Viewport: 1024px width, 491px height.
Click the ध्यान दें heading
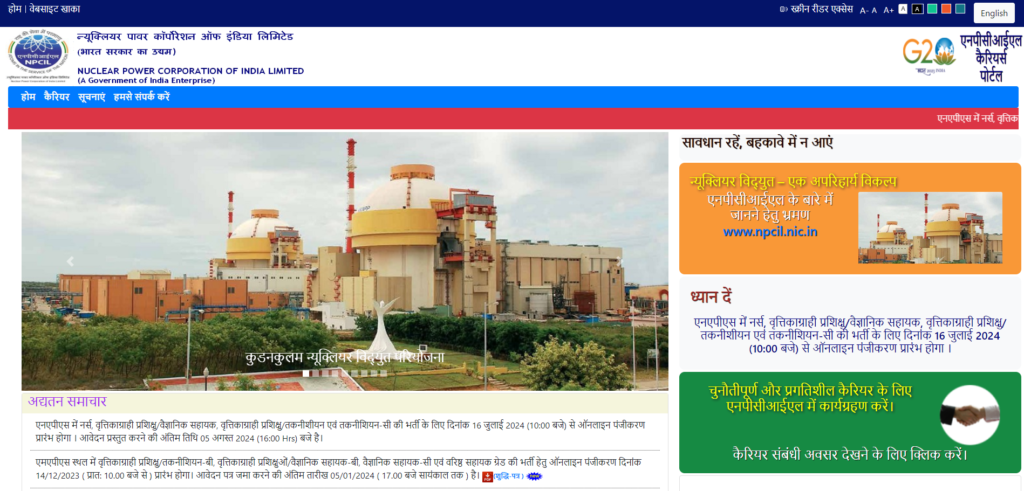tap(711, 298)
